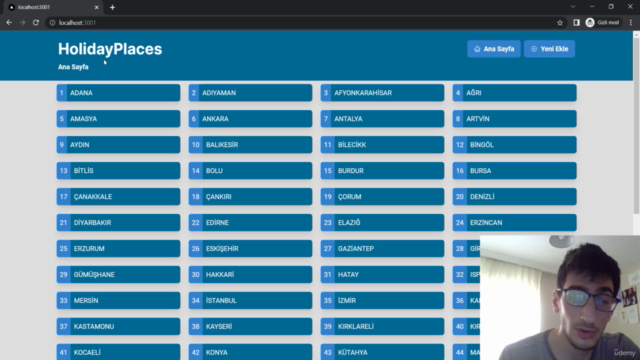Viewport: 640px width, 360px height.
Task: Select the ANTALYA card
Action: 382,119
